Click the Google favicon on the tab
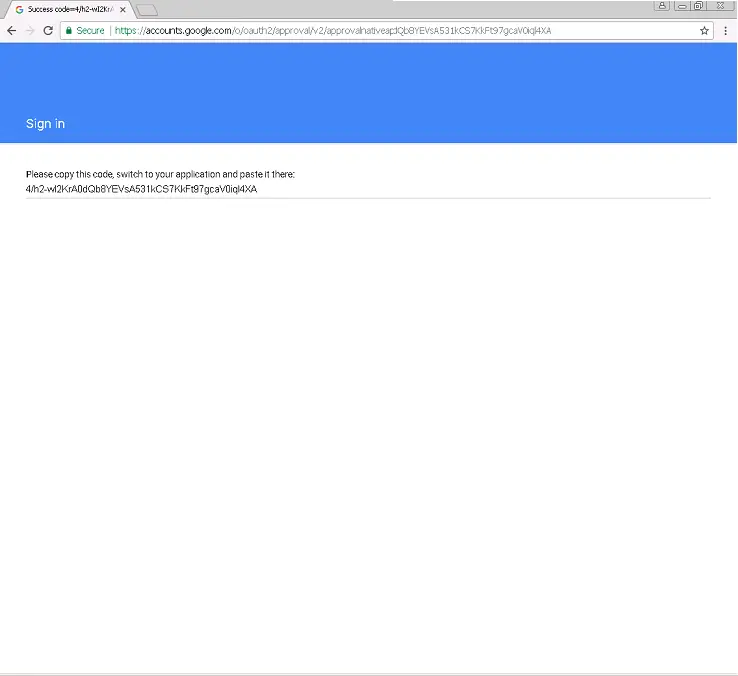Viewport: 738px width, 676px height. pyautogui.click(x=19, y=9)
